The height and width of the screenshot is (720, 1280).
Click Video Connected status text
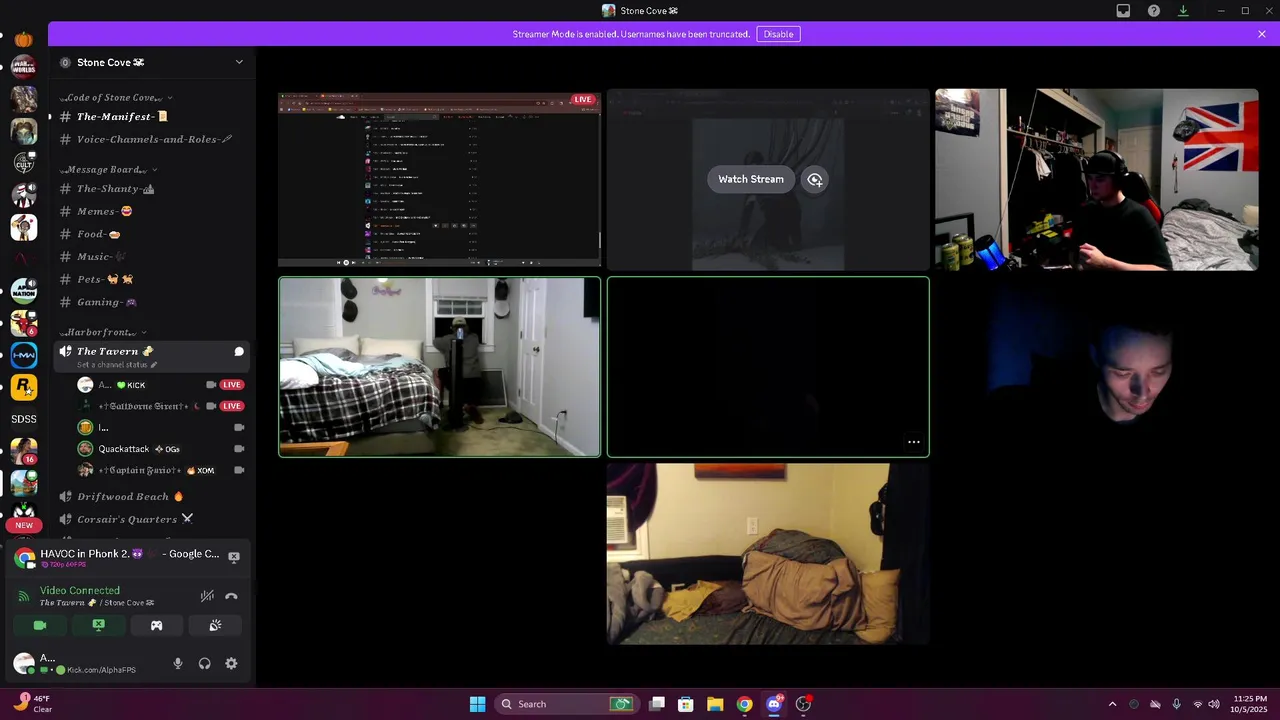[80, 590]
